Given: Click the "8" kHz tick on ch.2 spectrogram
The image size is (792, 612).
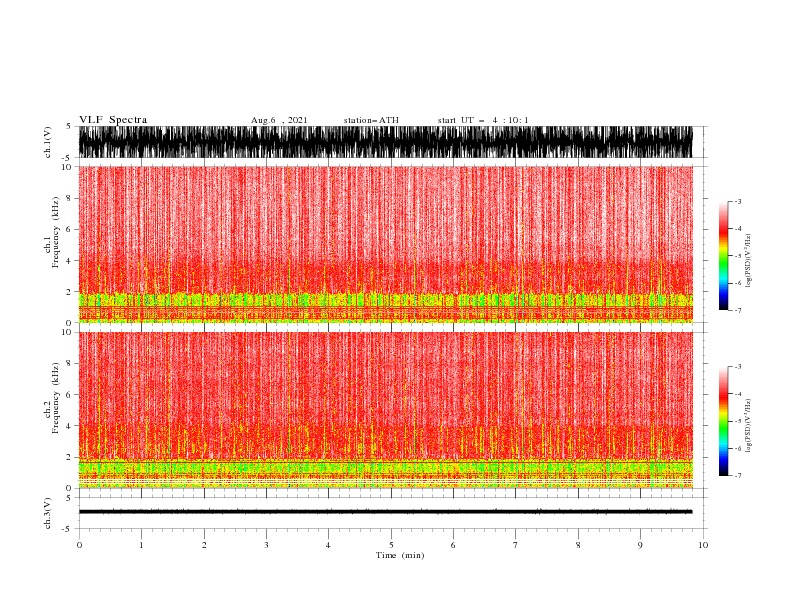Looking at the screenshot, I should click(x=70, y=364).
